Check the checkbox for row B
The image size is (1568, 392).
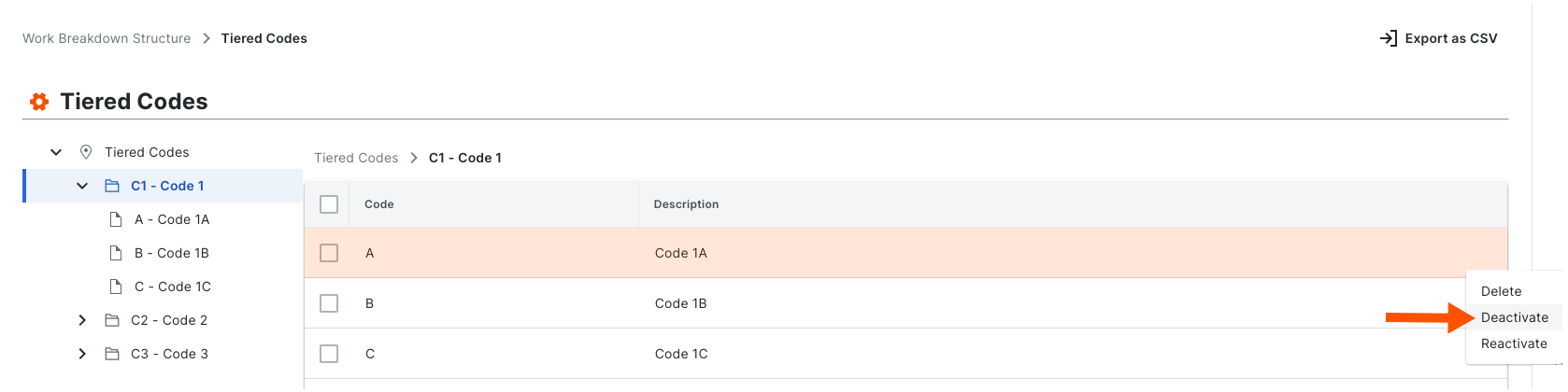[329, 303]
